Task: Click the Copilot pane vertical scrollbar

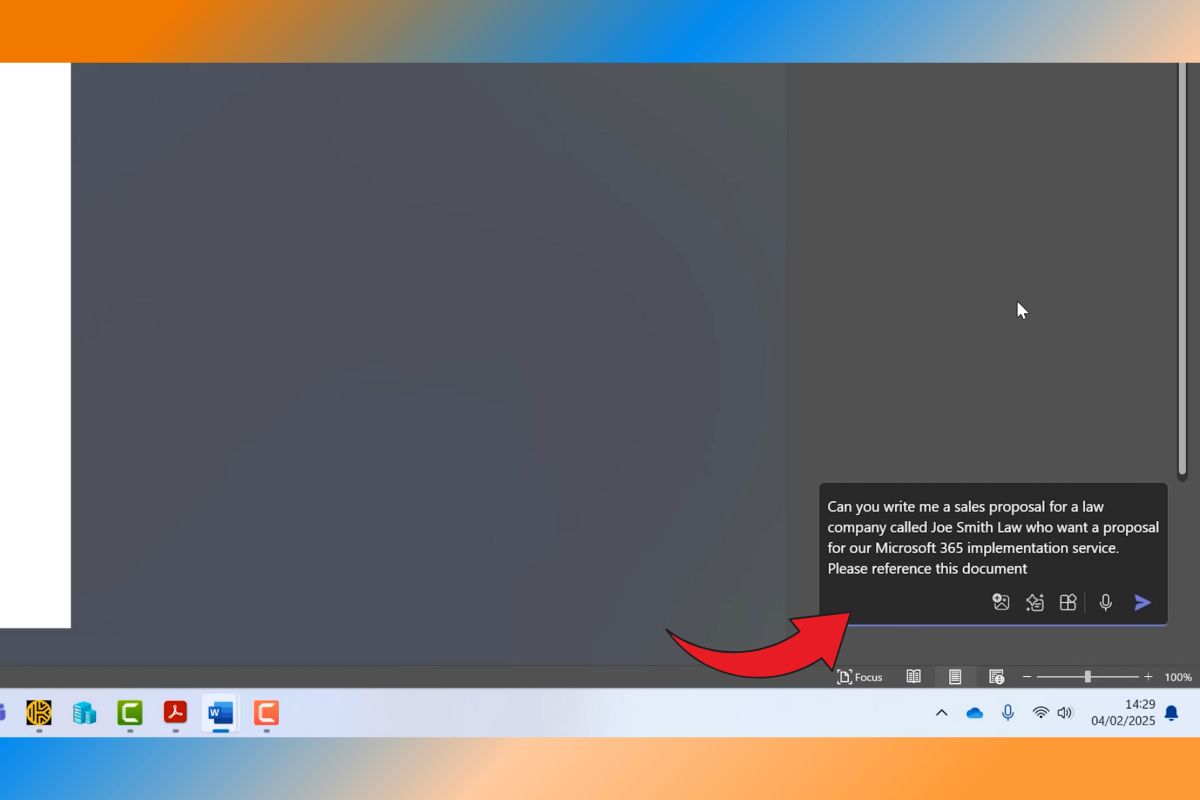Action: (1183, 270)
